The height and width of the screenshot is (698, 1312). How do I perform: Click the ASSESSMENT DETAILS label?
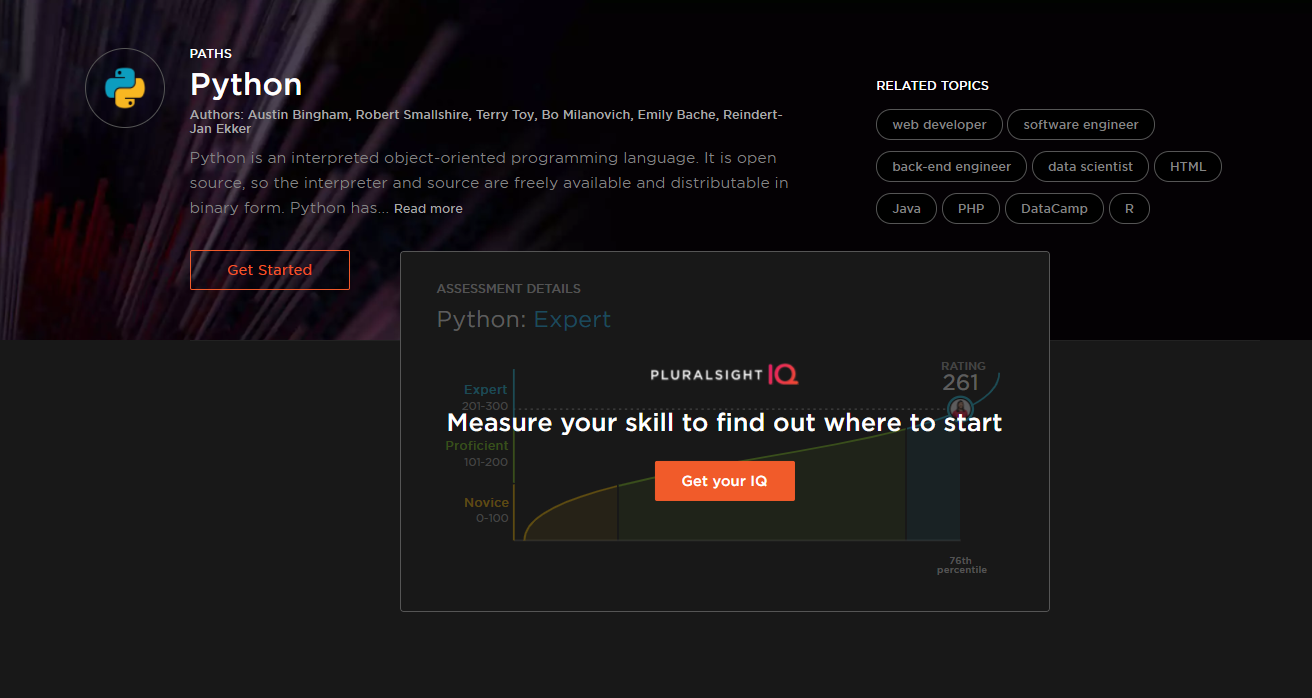pyautogui.click(x=509, y=289)
